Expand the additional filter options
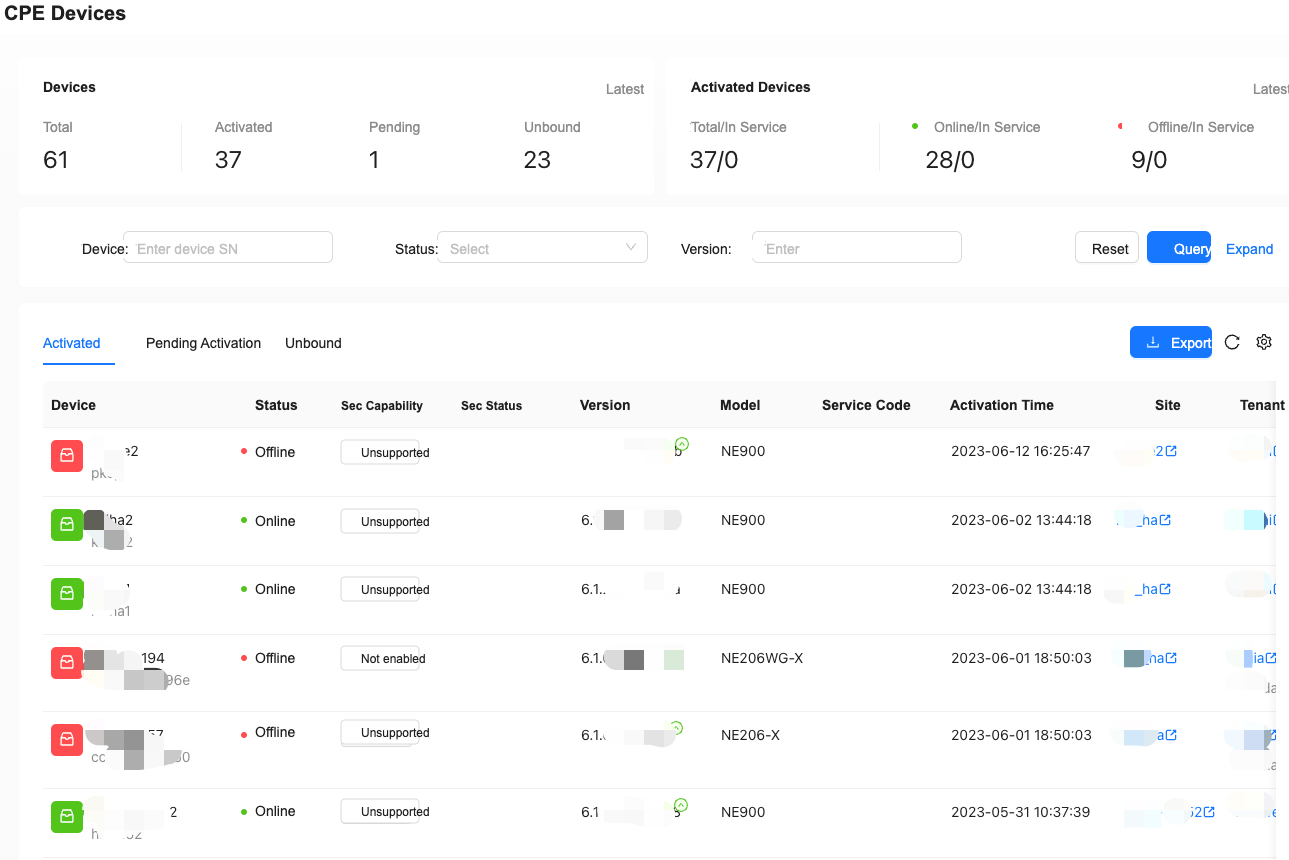This screenshot has height=860, width=1289. tap(1250, 249)
